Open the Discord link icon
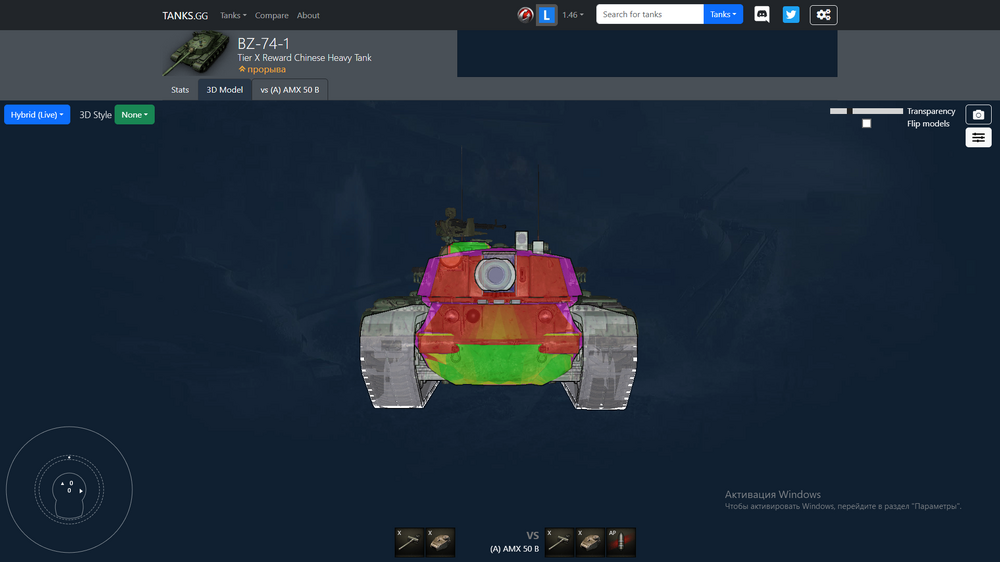The height and width of the screenshot is (562, 1000). coord(761,14)
